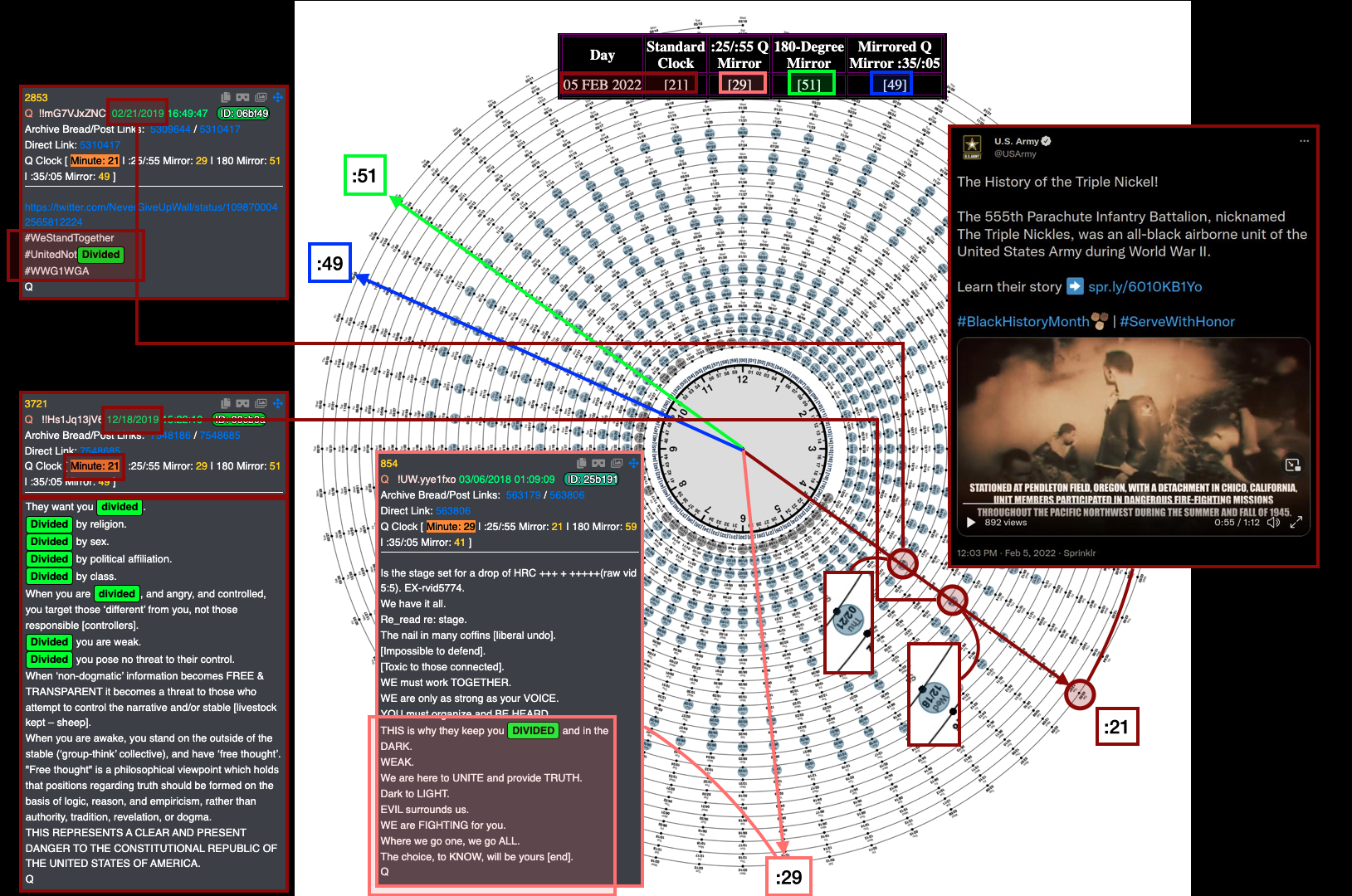Viewport: 1352px width, 896px height.
Task: Open the tweet's three-dot more menu
Action: point(1304,141)
